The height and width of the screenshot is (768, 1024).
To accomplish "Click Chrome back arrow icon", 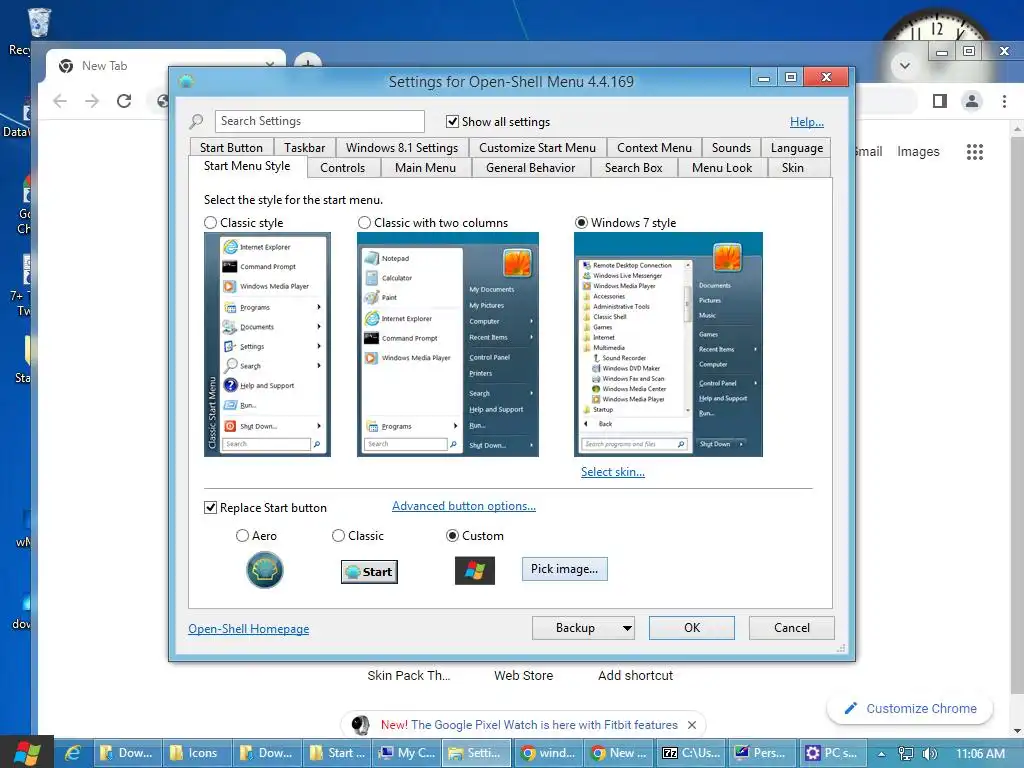I will 60,101.
